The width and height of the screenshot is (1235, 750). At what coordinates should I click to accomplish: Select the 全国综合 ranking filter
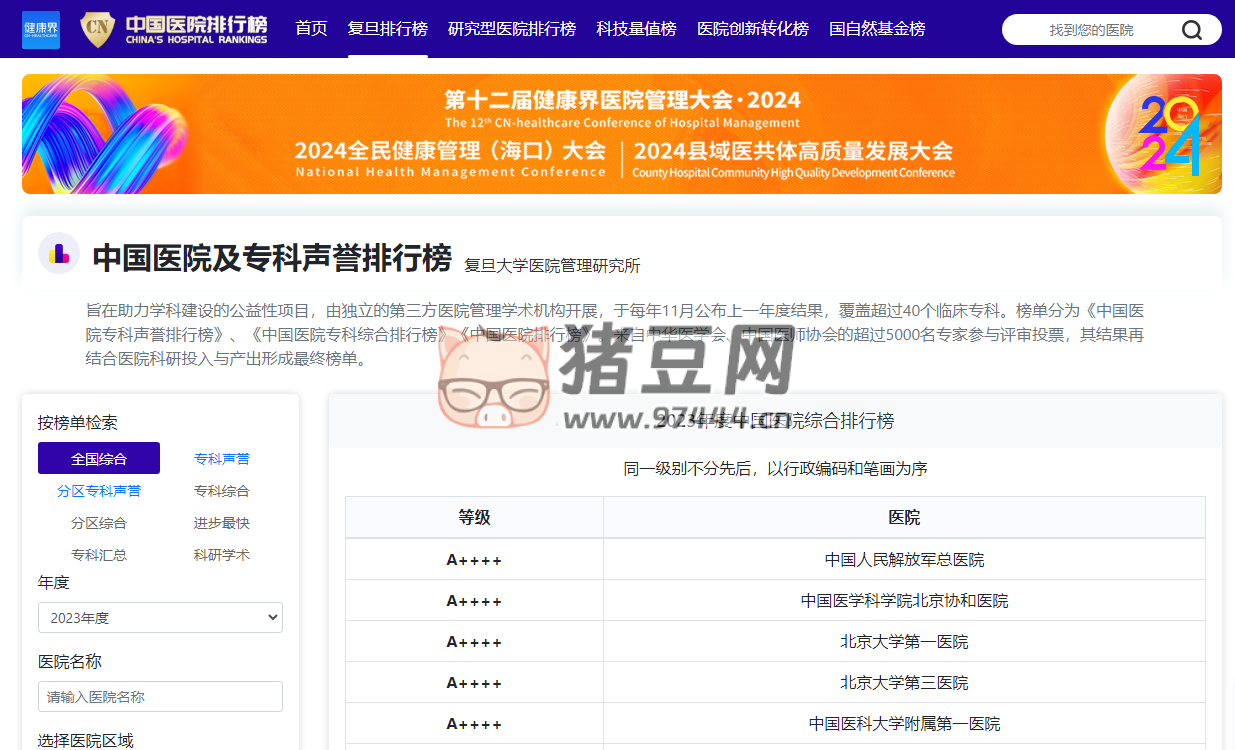click(99, 459)
